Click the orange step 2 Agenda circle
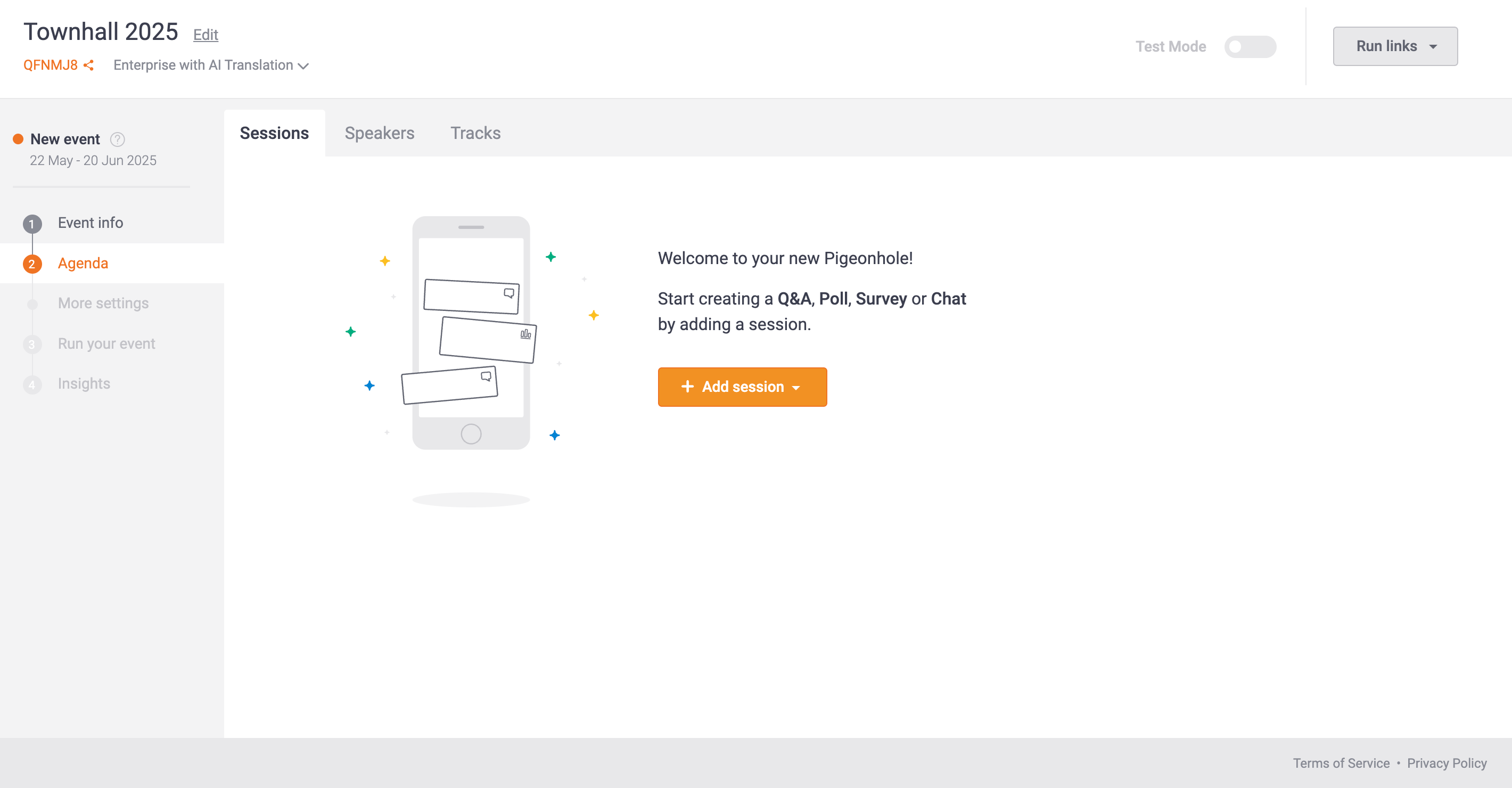This screenshot has width=1512, height=788. click(32, 264)
